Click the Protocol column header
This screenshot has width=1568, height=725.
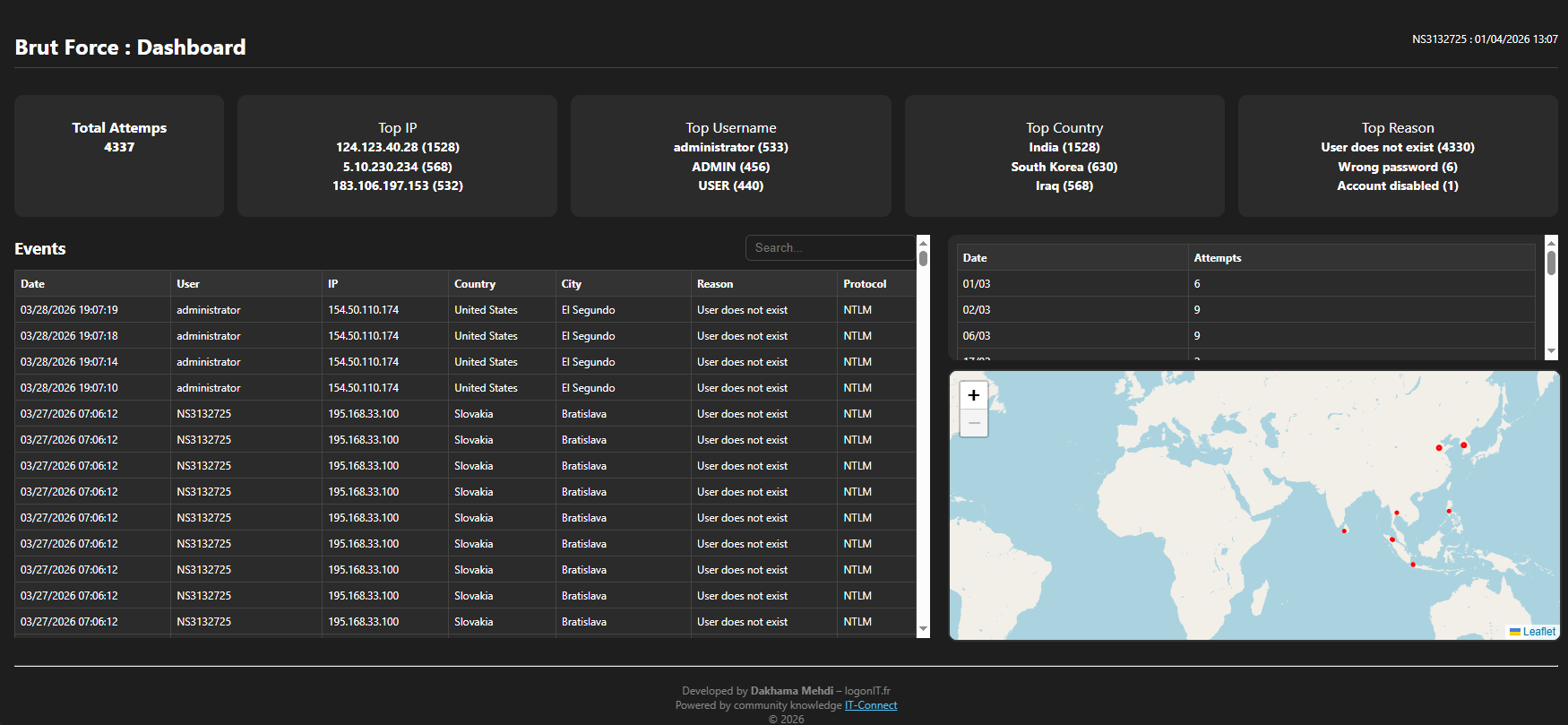865,284
